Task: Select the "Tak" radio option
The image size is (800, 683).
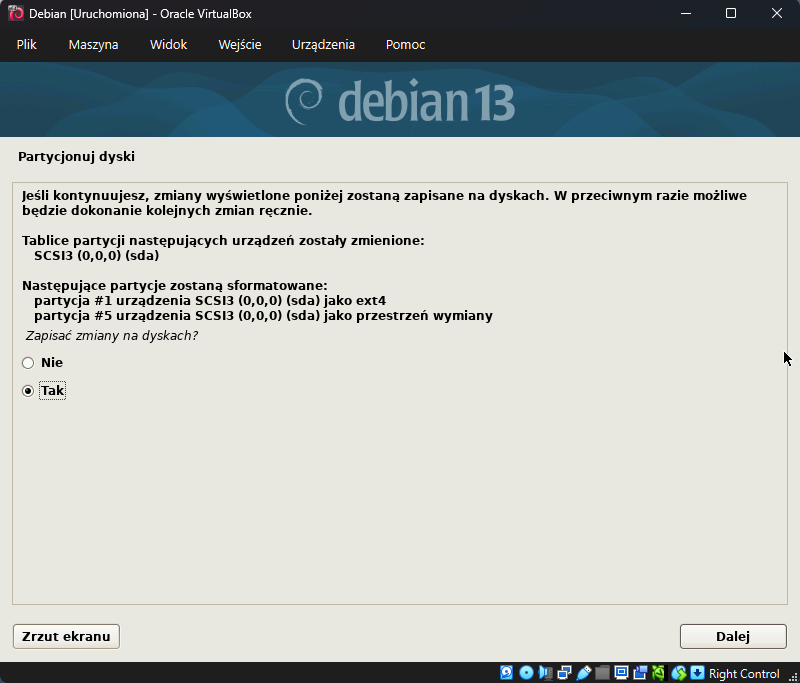Action: (28, 391)
